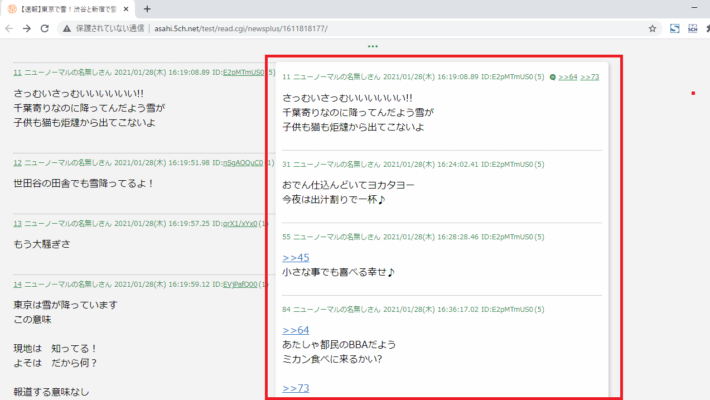Click text 小さな事でも喜べる幸せ♪ in popup
Image resolution: width=710 pixels, height=400 pixels.
coord(339,272)
